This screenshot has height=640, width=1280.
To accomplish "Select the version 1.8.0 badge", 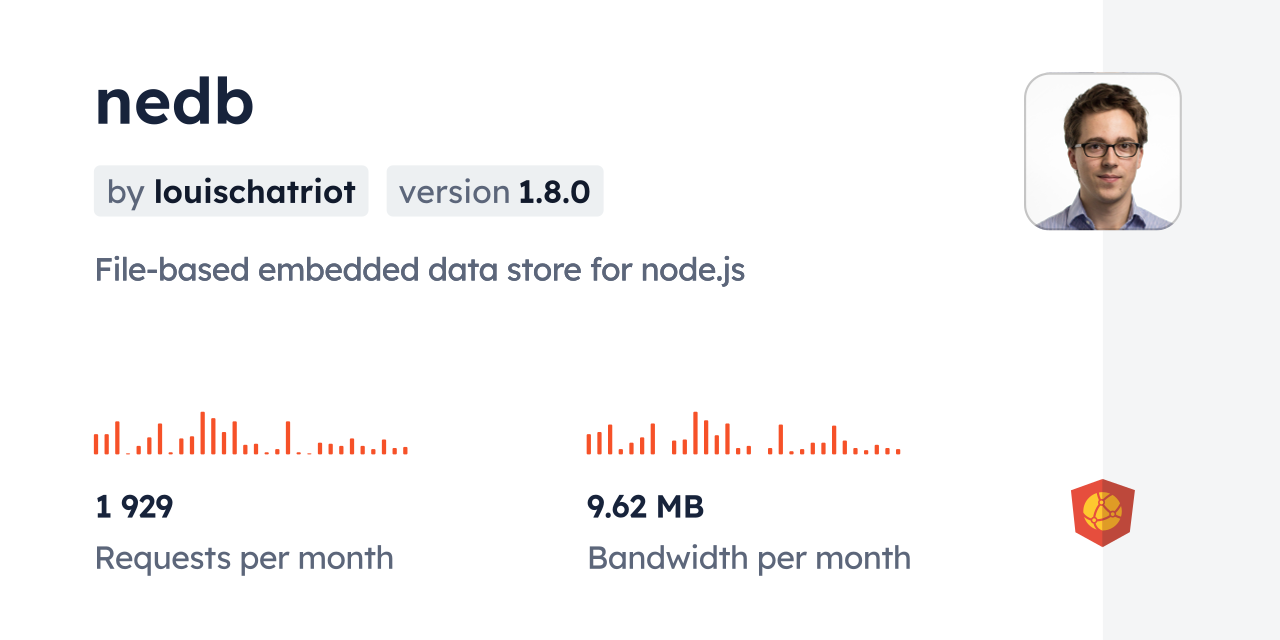I will [x=494, y=191].
